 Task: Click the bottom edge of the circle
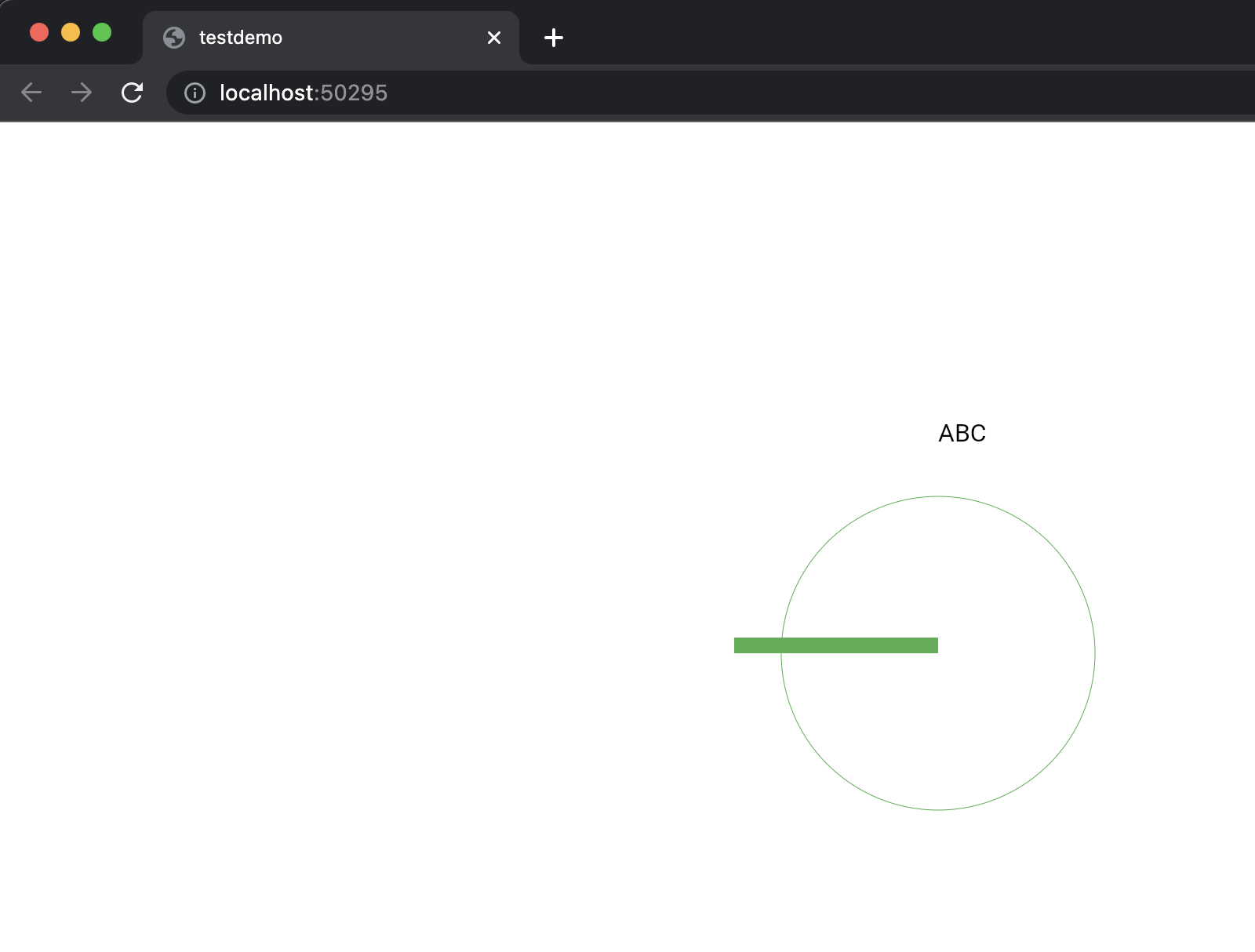[x=937, y=812]
